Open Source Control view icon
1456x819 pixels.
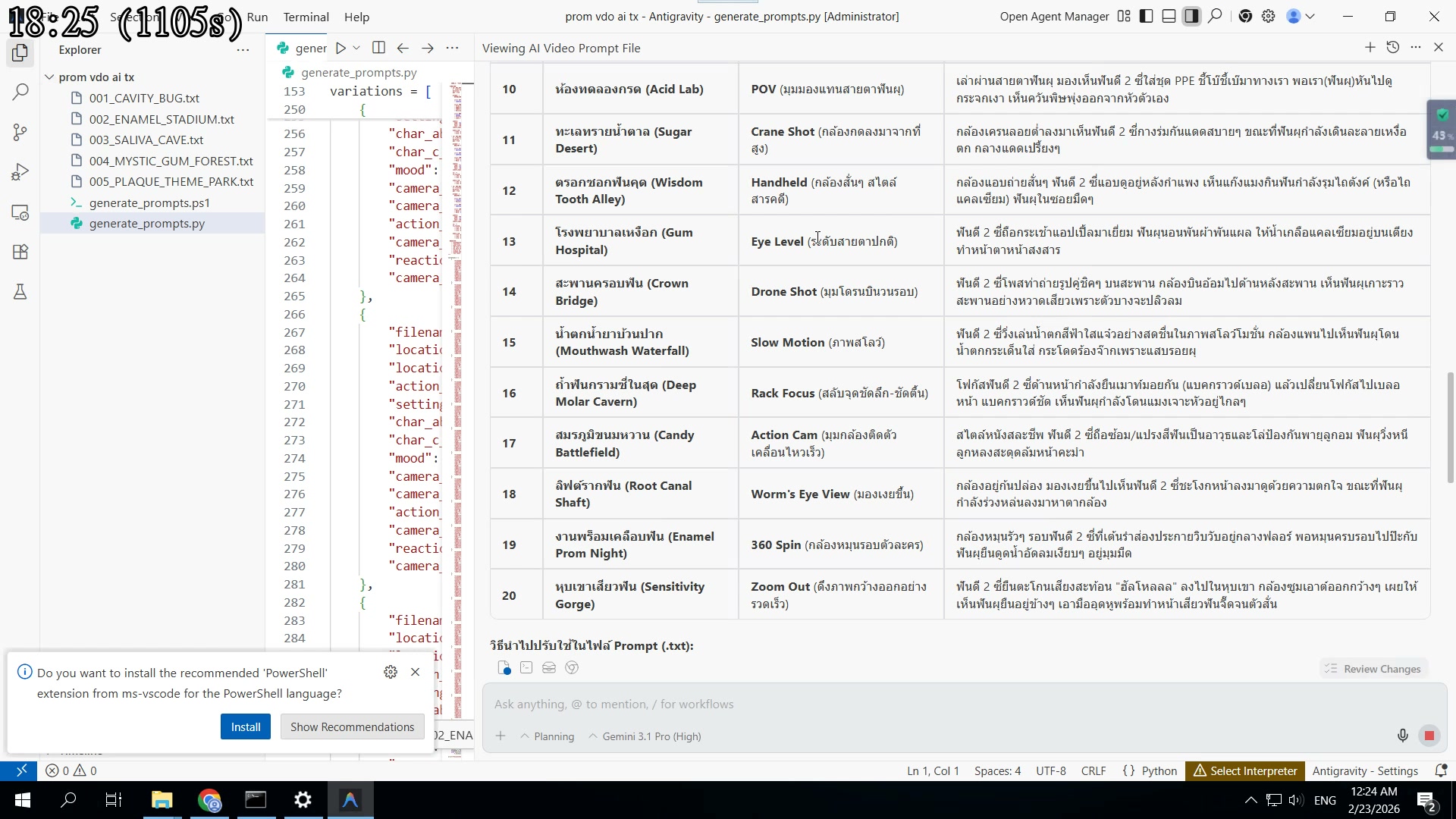click(x=20, y=133)
